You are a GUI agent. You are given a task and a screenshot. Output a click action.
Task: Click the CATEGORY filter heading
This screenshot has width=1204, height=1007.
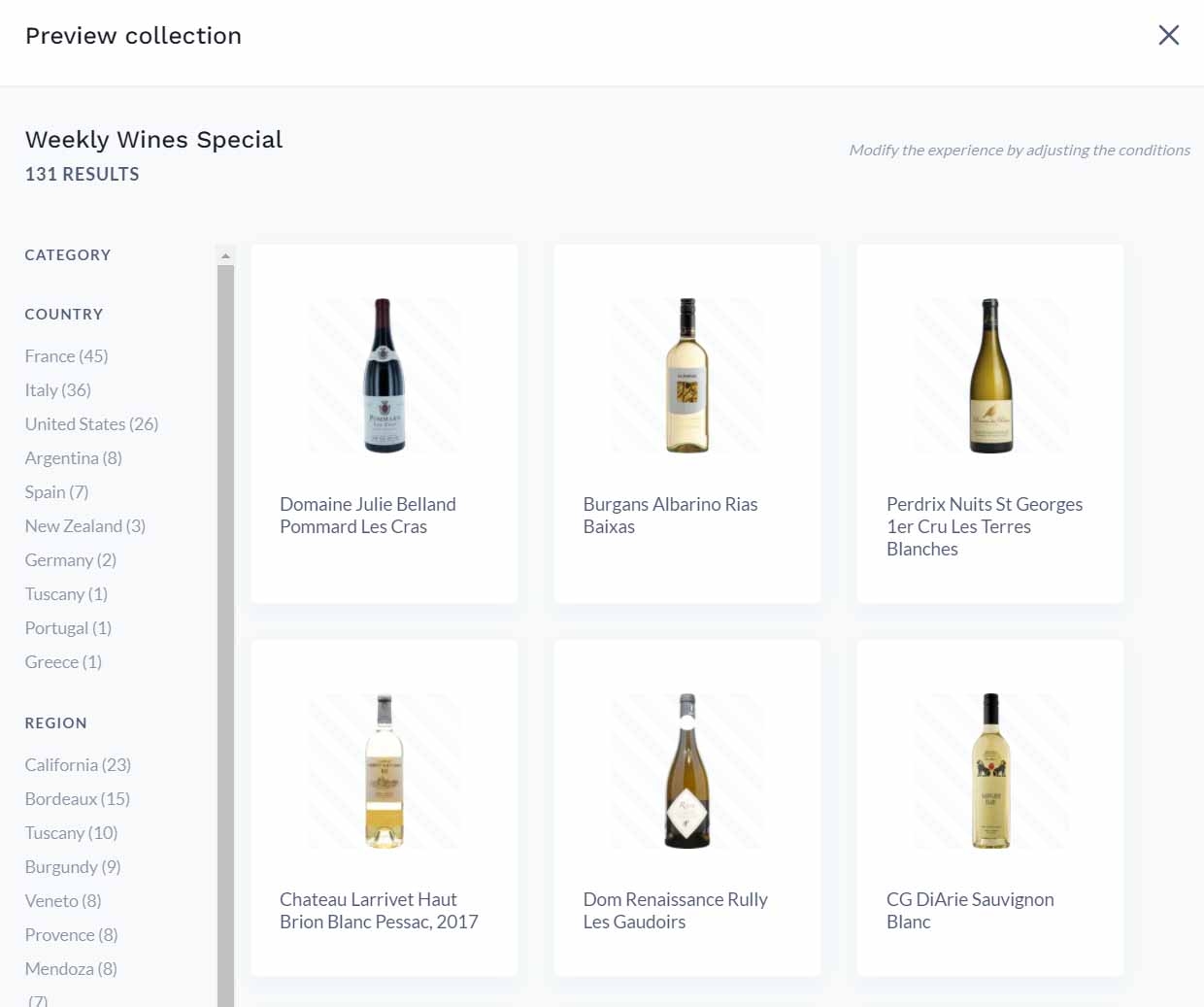click(x=68, y=255)
